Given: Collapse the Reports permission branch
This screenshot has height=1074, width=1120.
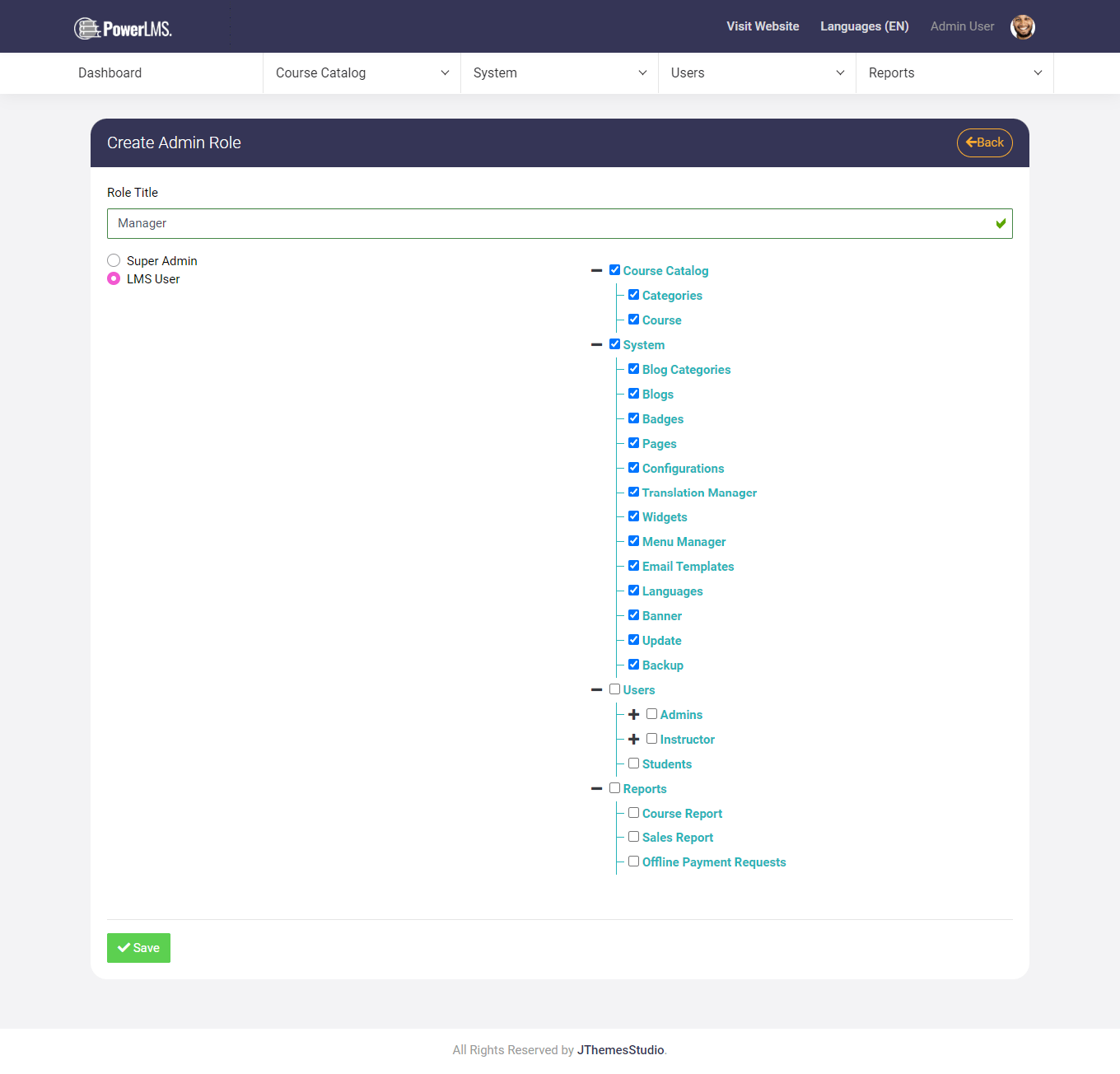Looking at the screenshot, I should tap(597, 788).
